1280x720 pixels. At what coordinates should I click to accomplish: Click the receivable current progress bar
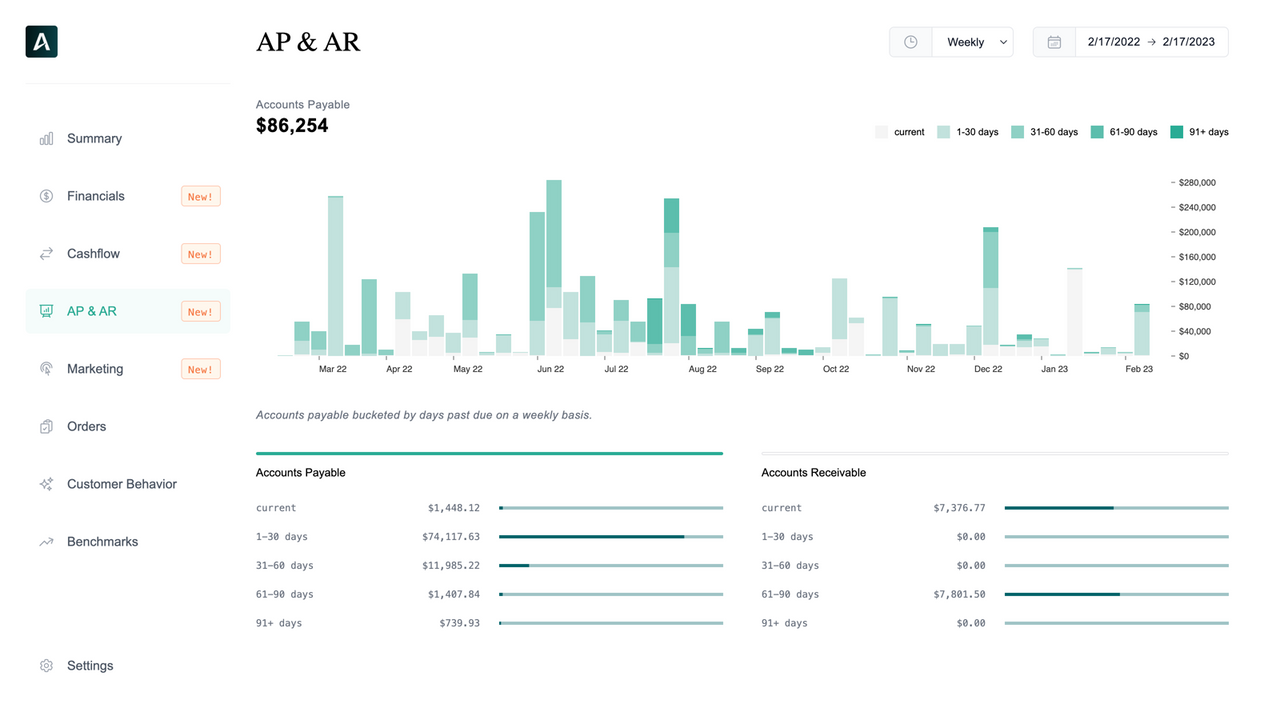[x=1116, y=508]
